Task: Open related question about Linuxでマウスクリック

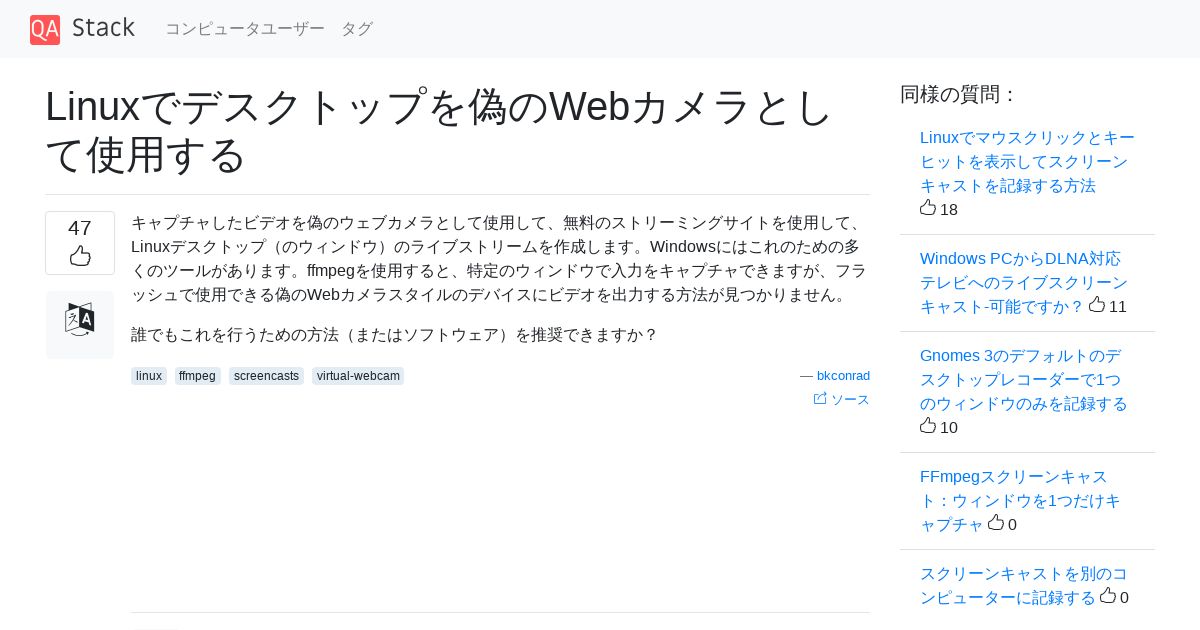Action: coord(1027,162)
